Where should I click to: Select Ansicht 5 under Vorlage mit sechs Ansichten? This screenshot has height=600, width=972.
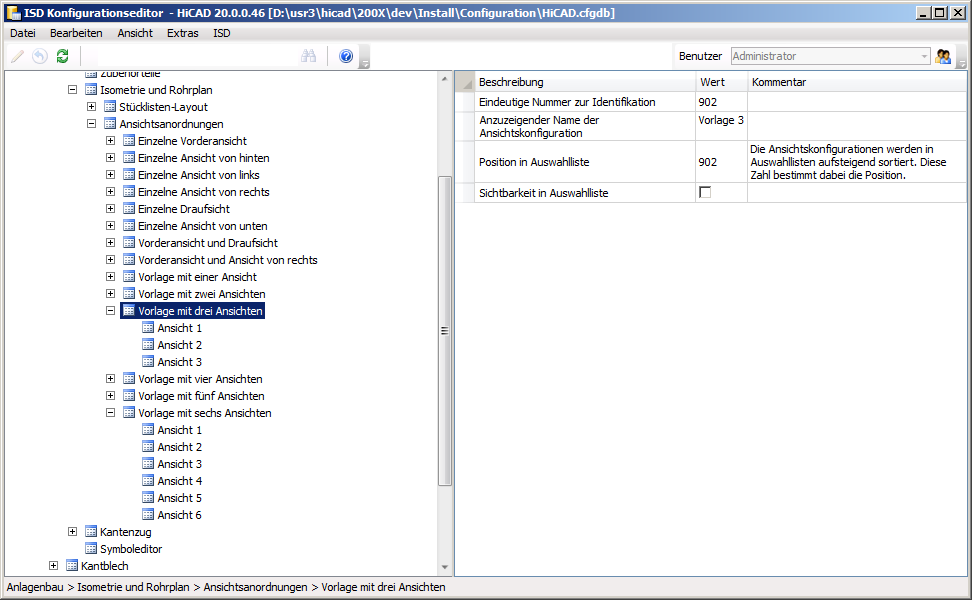pos(179,498)
